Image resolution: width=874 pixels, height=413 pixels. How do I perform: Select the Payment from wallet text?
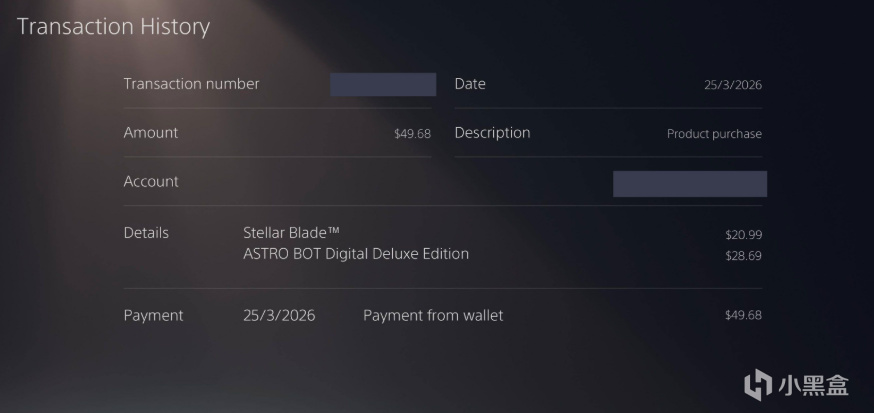point(433,316)
